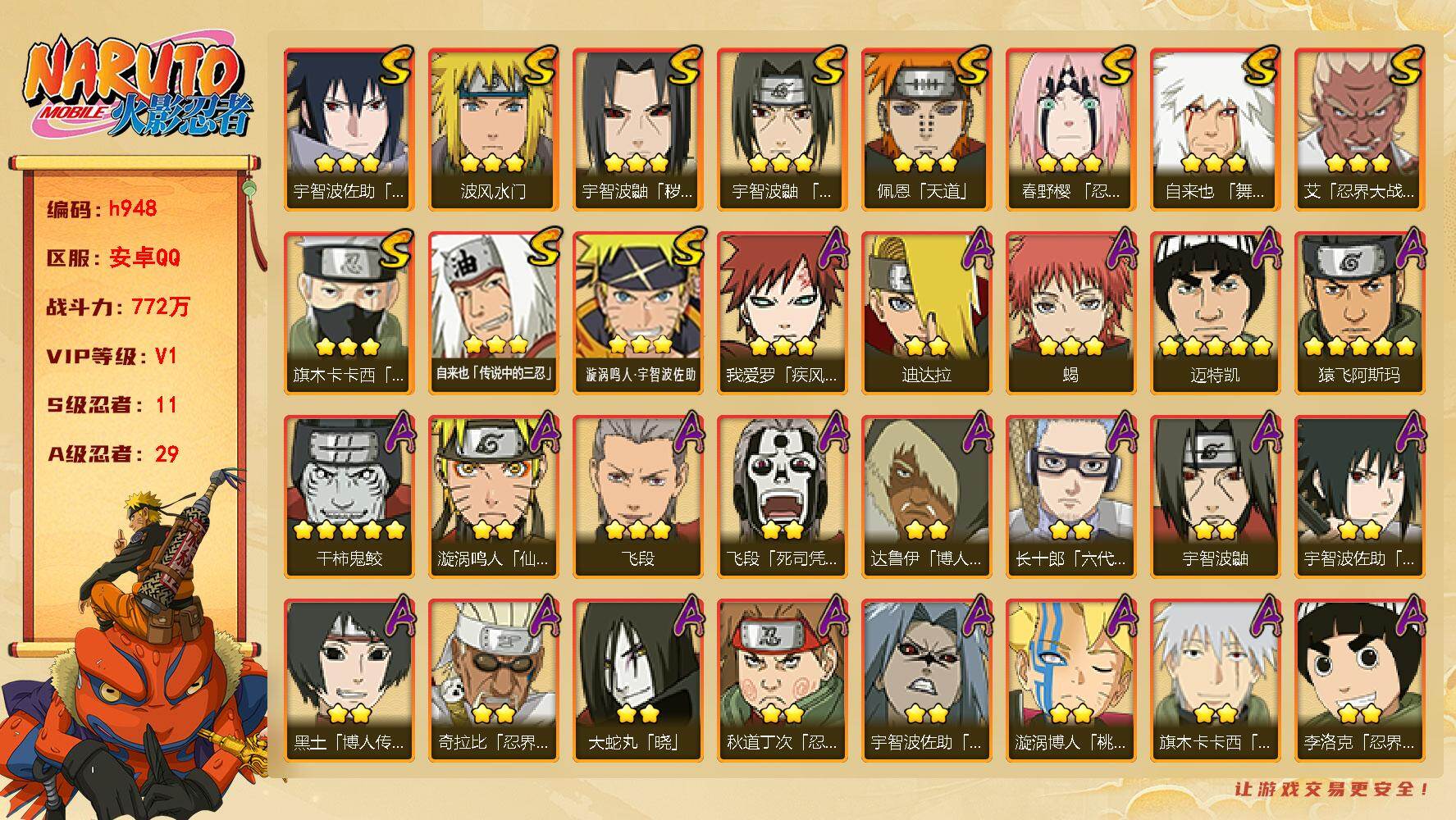
Task: Click the 战斗力: 772万 stat line
Action: (118, 307)
